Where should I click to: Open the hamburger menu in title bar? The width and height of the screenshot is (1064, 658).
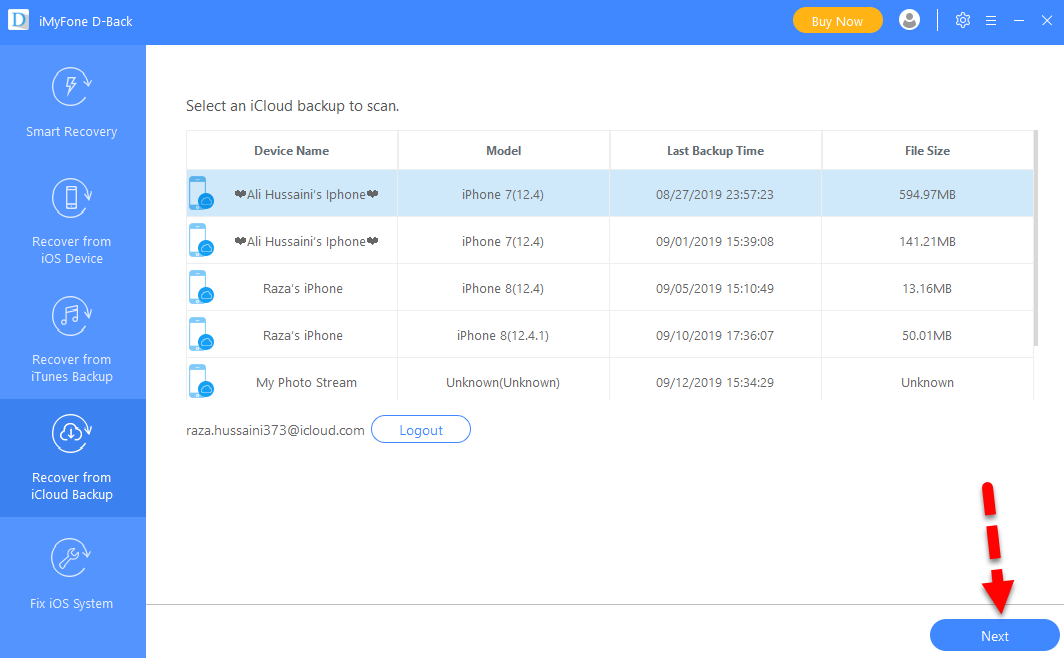(991, 20)
